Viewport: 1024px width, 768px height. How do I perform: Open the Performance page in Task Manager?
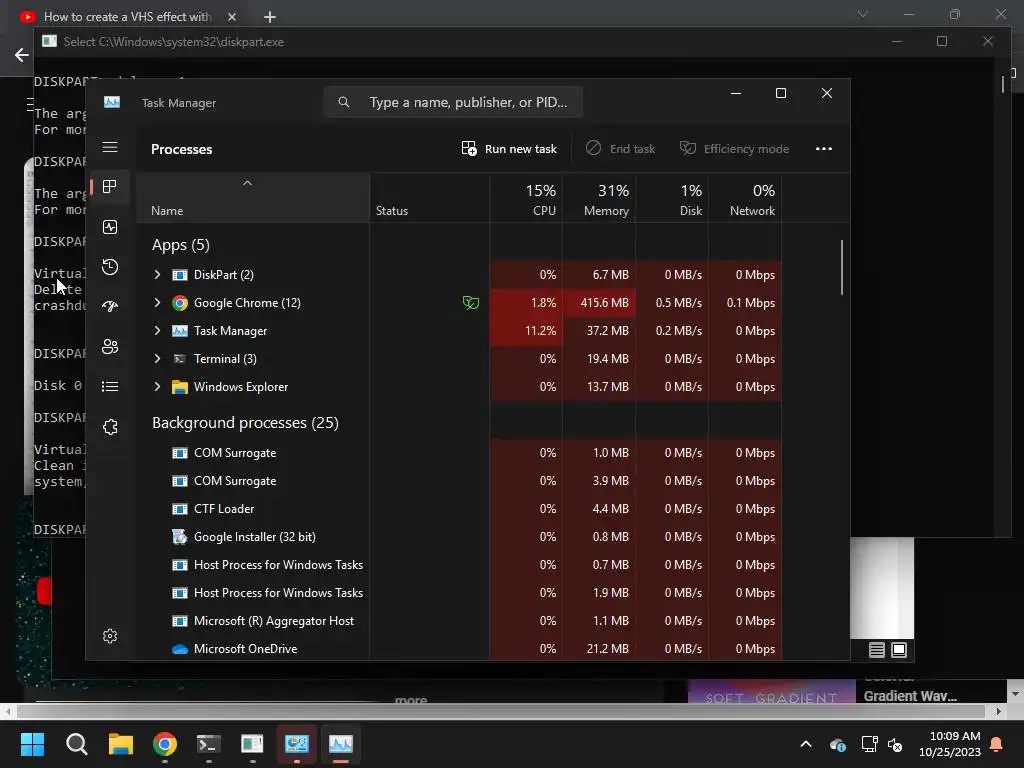click(x=110, y=227)
